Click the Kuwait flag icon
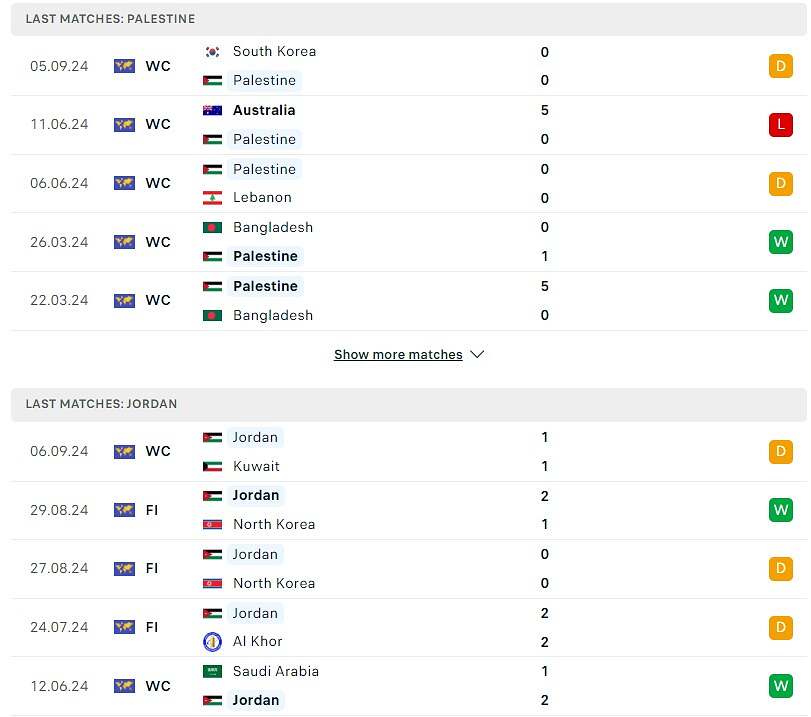The image size is (811, 717). pos(212,466)
